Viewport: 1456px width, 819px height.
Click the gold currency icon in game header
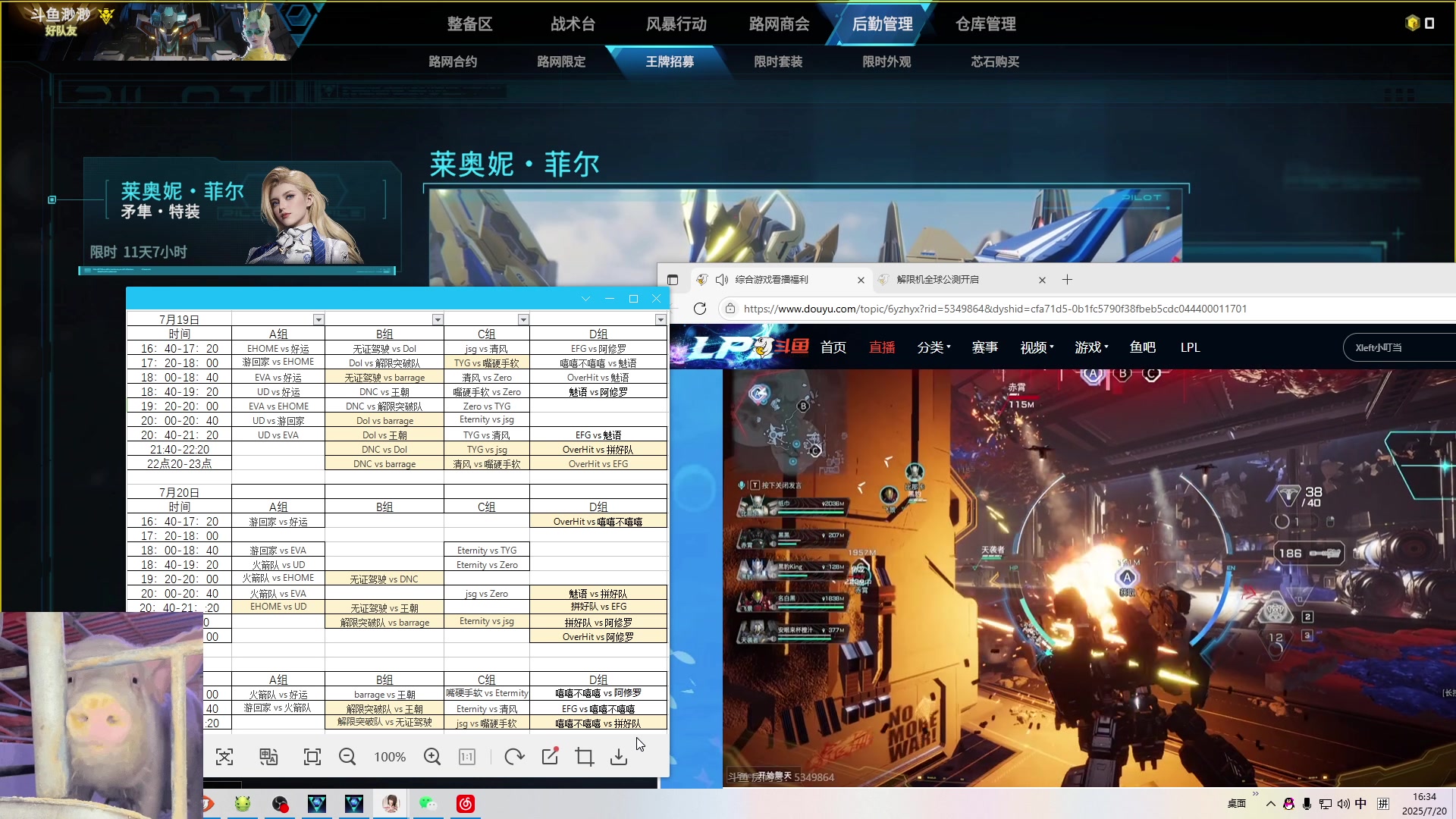(1412, 24)
